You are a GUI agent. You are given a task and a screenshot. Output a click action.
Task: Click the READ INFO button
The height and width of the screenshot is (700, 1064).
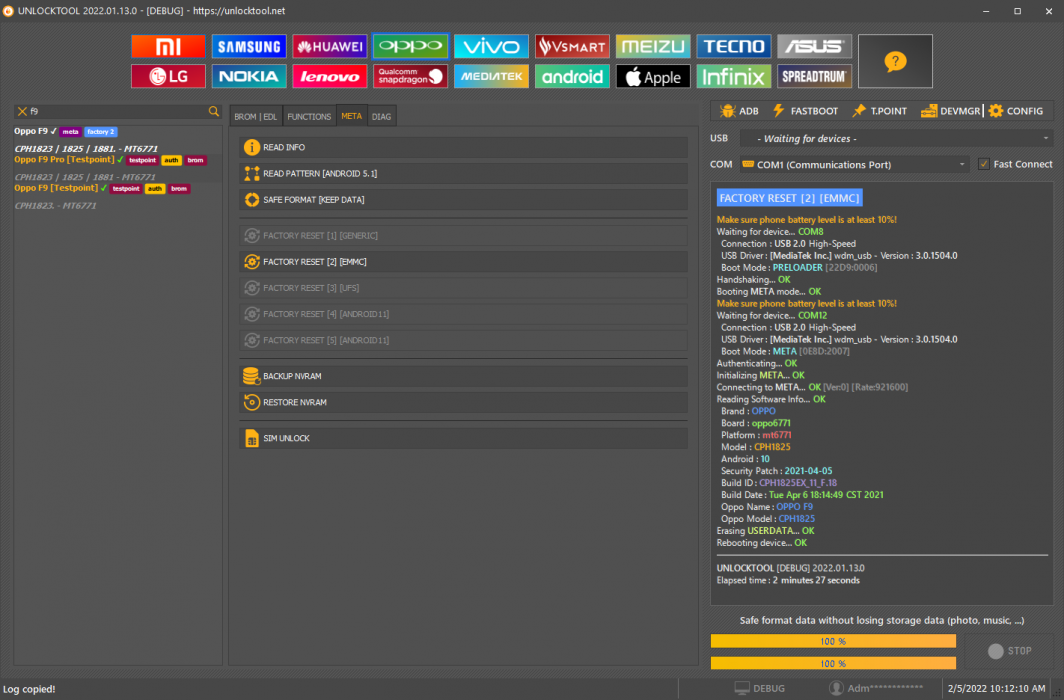(463, 147)
